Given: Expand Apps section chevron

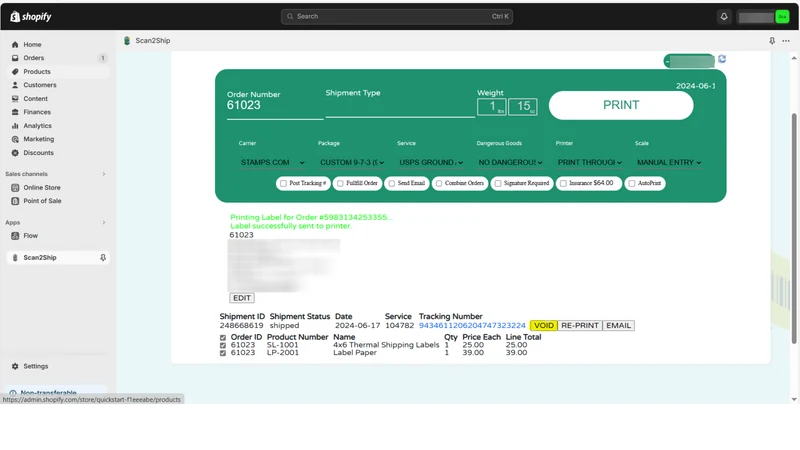Looking at the screenshot, I should pos(104,222).
